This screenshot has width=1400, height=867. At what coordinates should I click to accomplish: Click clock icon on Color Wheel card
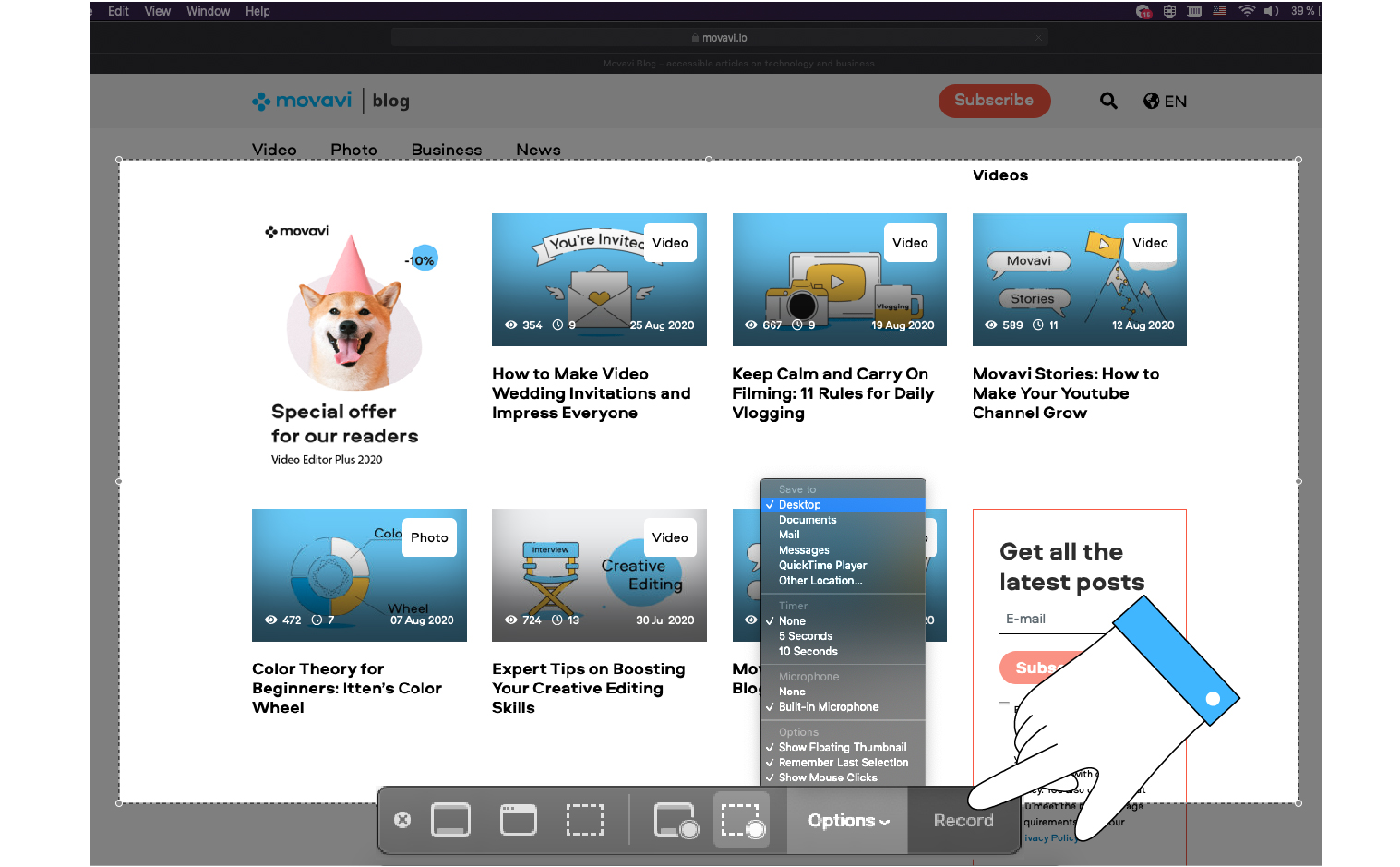tap(317, 620)
